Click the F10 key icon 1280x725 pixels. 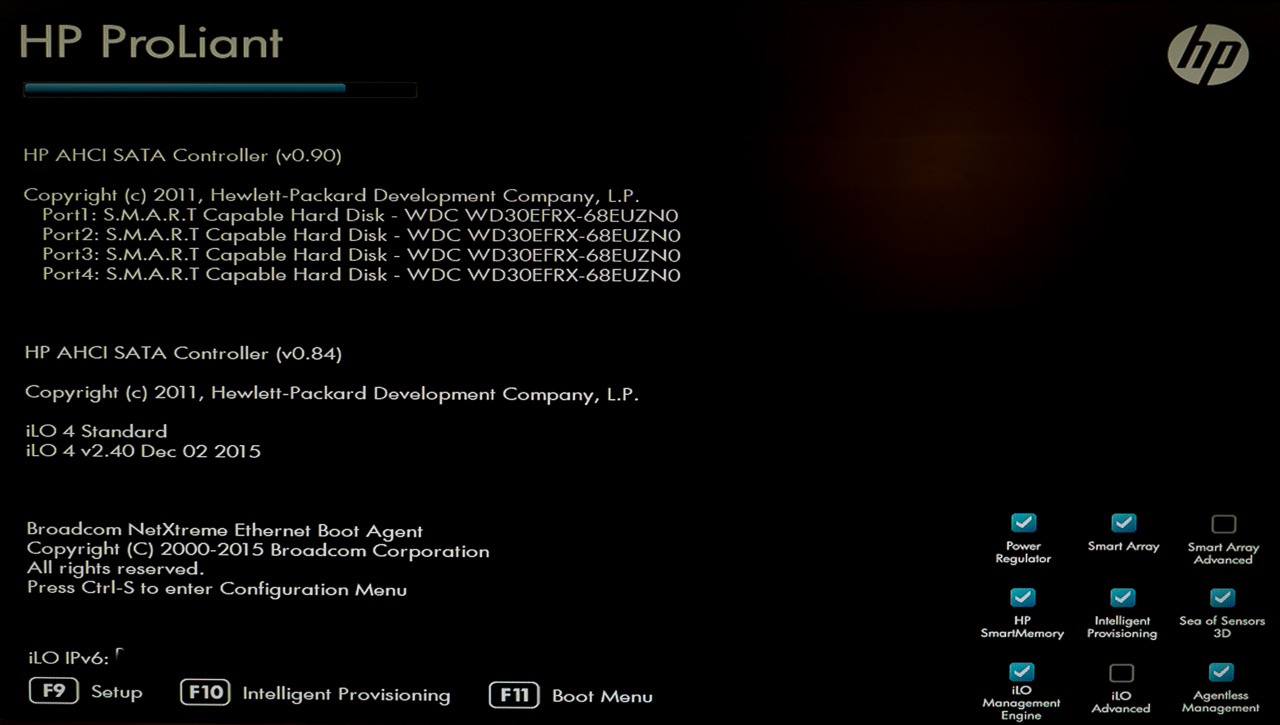[205, 693]
